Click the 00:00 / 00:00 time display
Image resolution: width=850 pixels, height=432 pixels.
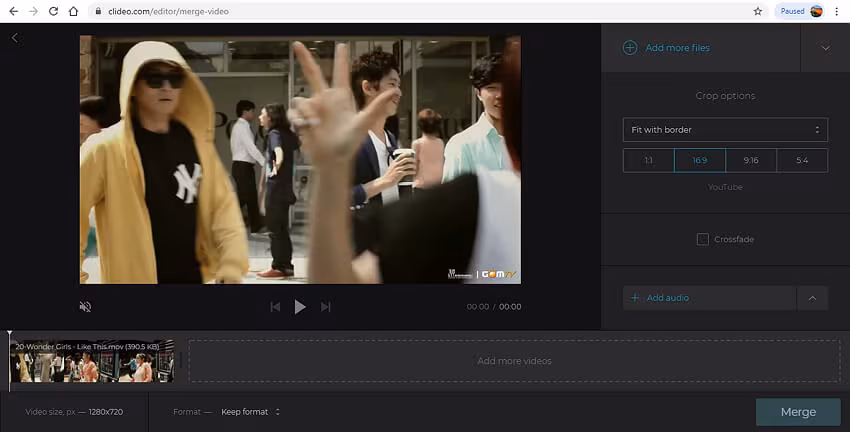tap(494, 307)
